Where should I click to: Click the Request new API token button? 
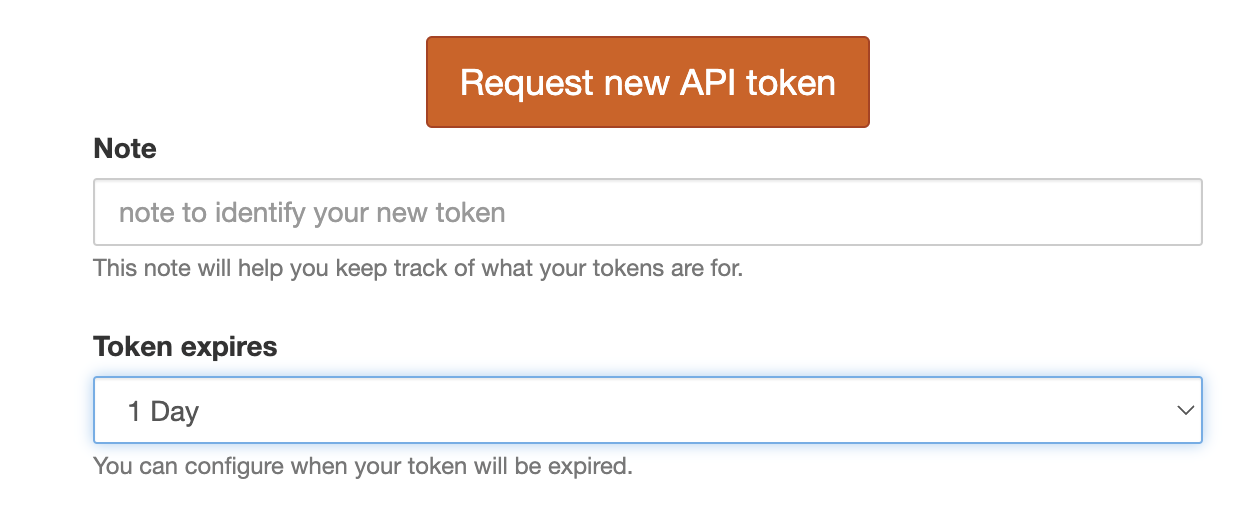(648, 82)
